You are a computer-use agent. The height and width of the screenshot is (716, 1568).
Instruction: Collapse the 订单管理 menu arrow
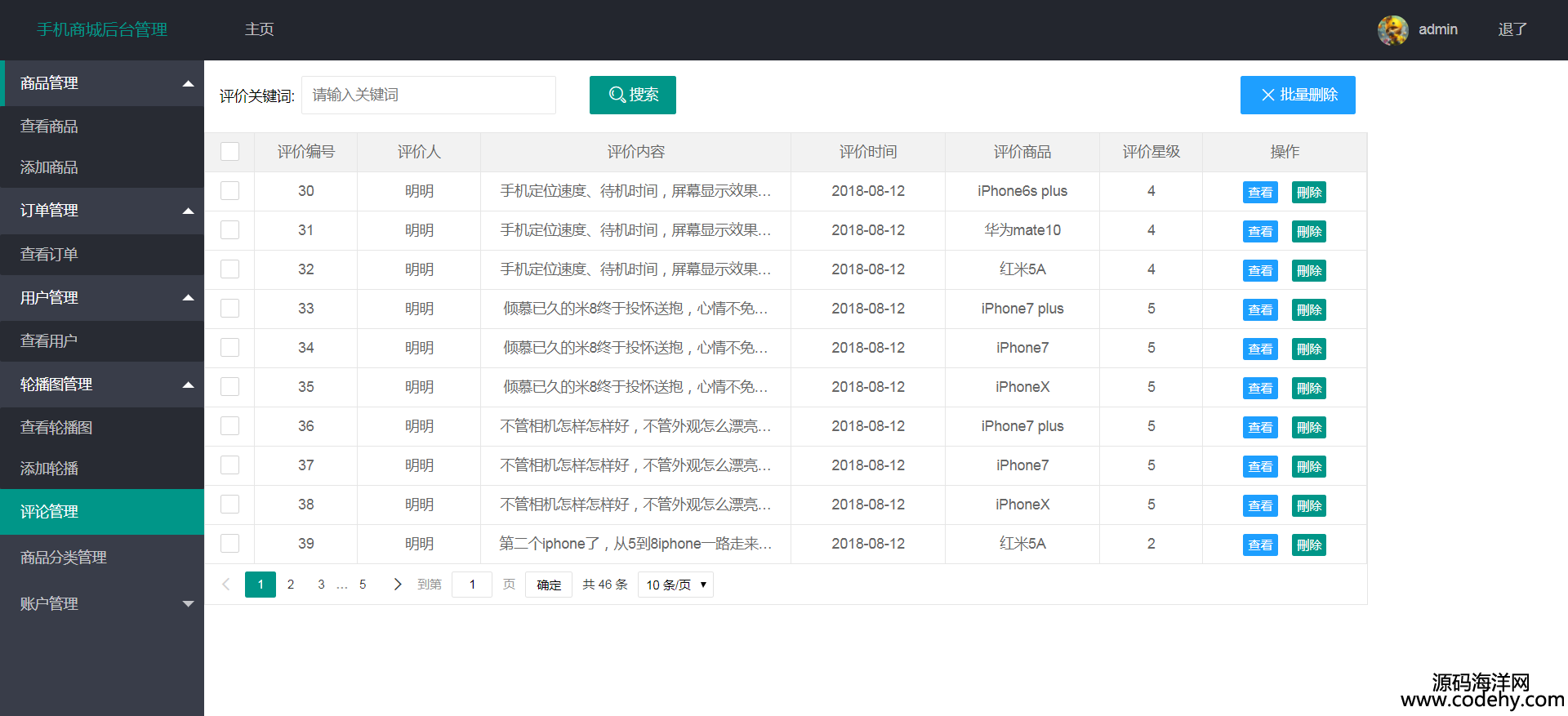tap(189, 211)
